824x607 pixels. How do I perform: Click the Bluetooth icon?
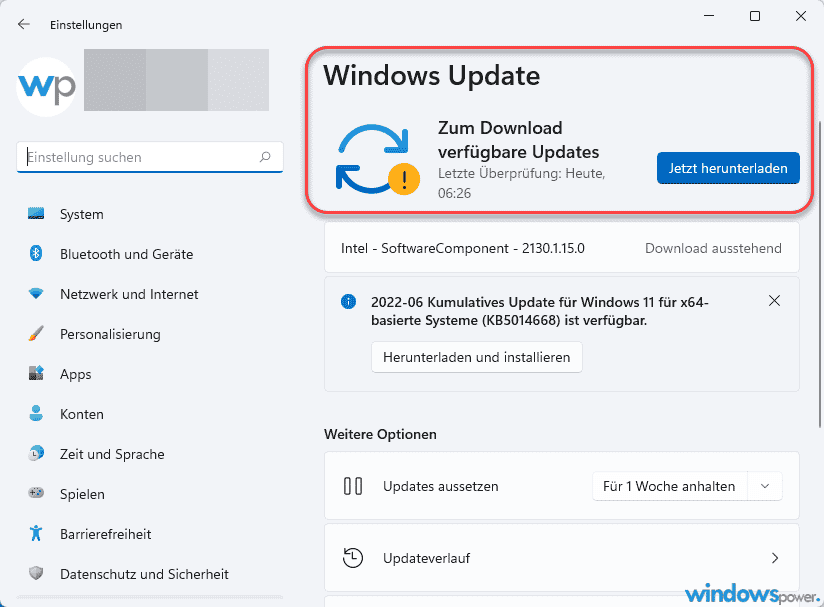[36, 254]
